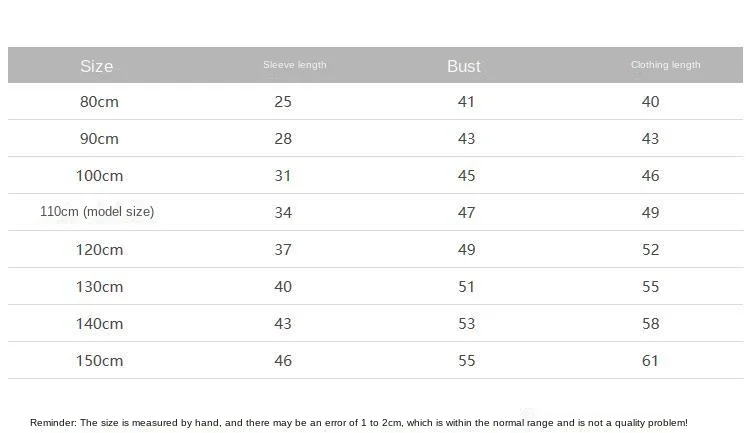
Task: Click the Reminder measurement note text
Action: click(359, 422)
